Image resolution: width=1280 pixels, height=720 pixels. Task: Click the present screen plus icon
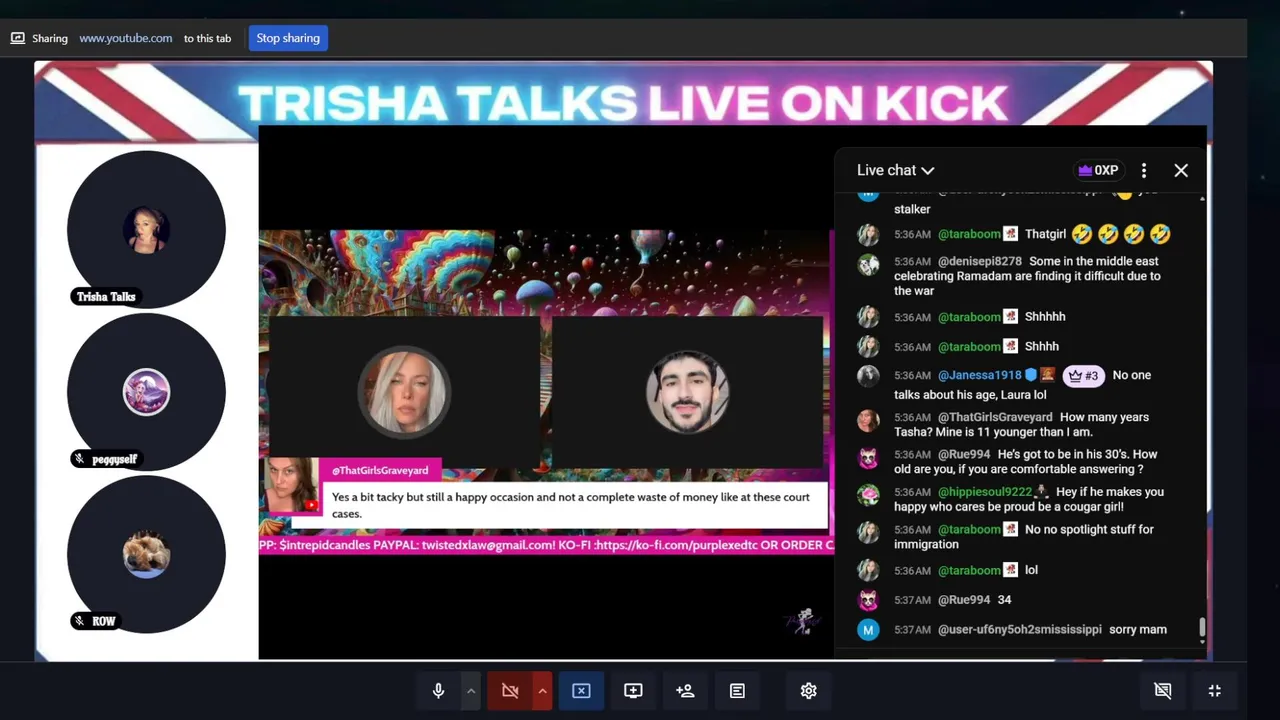633,691
